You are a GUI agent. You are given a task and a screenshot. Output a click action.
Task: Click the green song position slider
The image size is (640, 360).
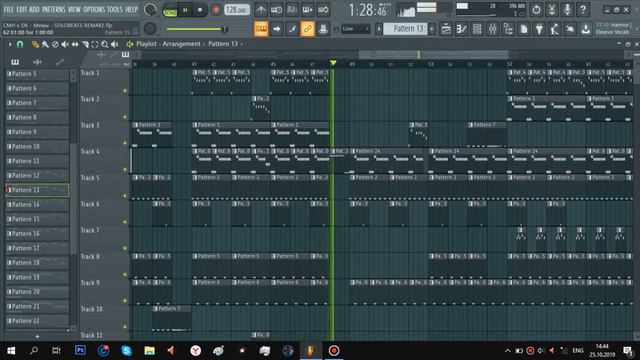click(196, 29)
